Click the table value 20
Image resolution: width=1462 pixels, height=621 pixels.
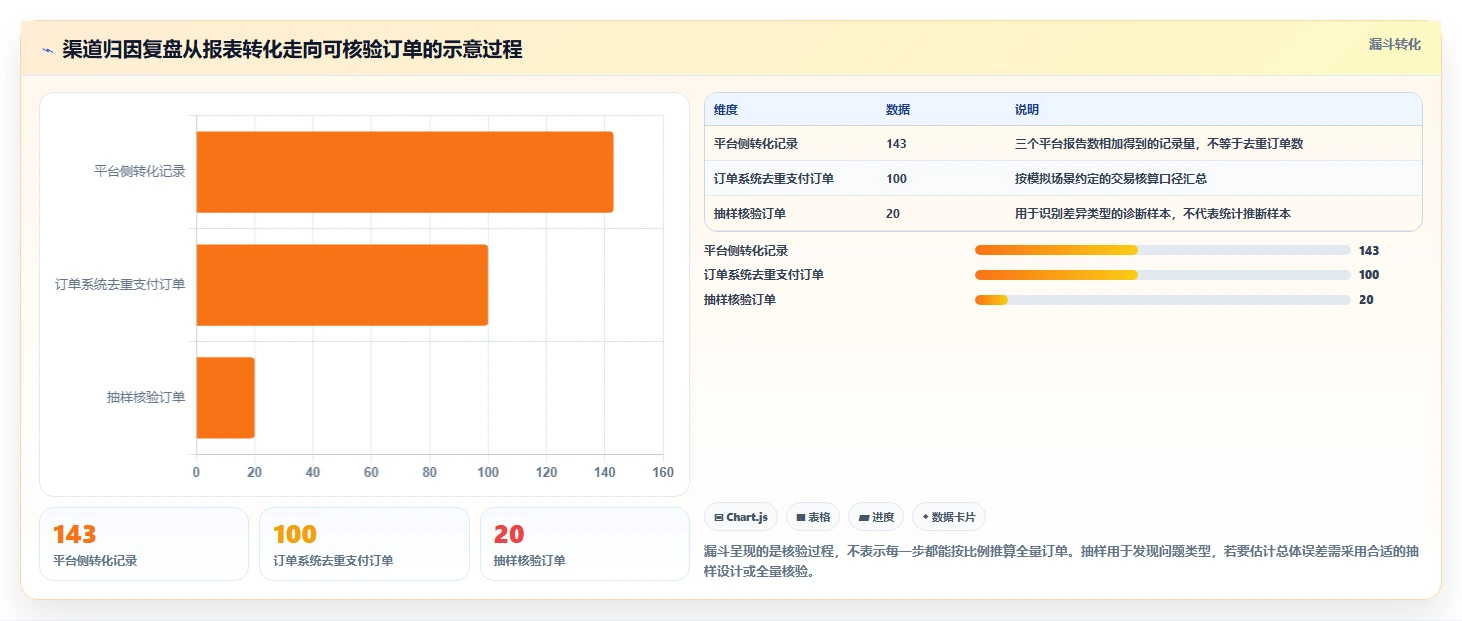[893, 214]
